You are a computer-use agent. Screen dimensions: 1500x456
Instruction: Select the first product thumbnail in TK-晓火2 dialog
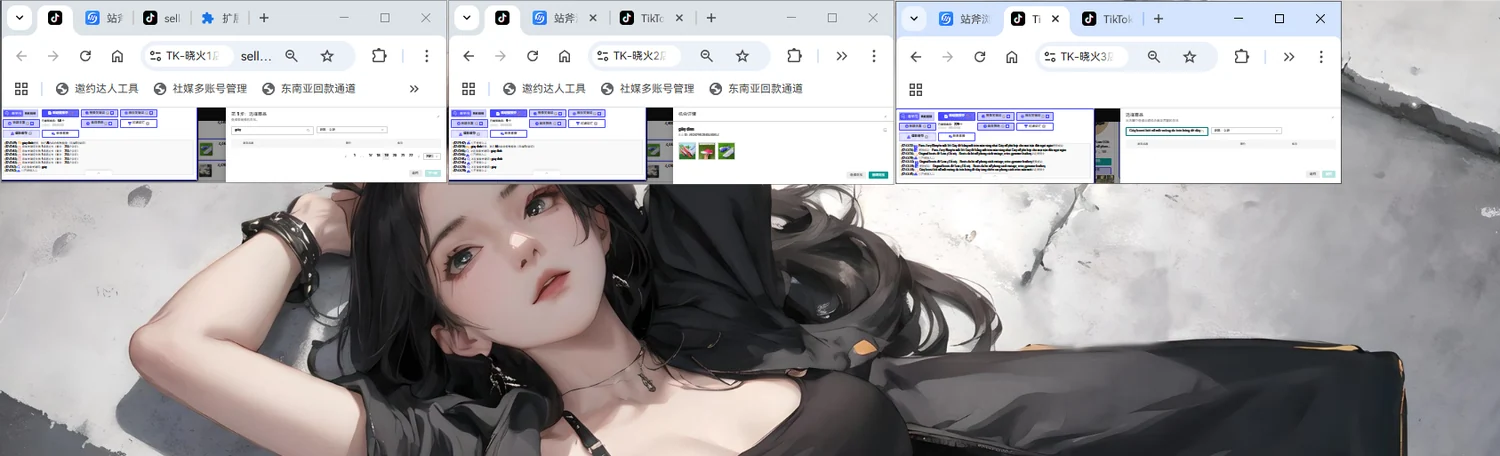coord(687,151)
